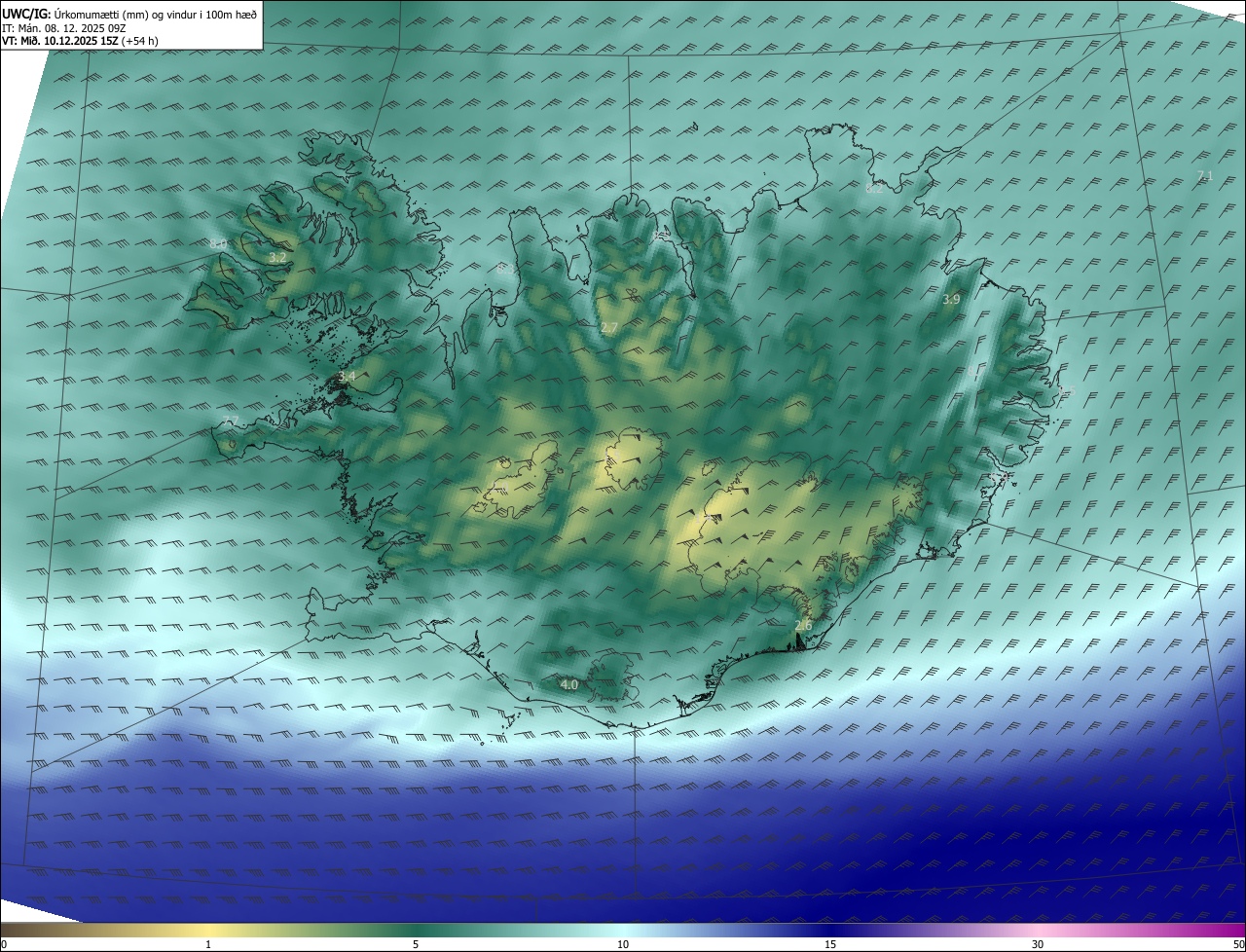Click the 10 tick label on the color scale
The width and height of the screenshot is (1246, 952).
tap(623, 944)
